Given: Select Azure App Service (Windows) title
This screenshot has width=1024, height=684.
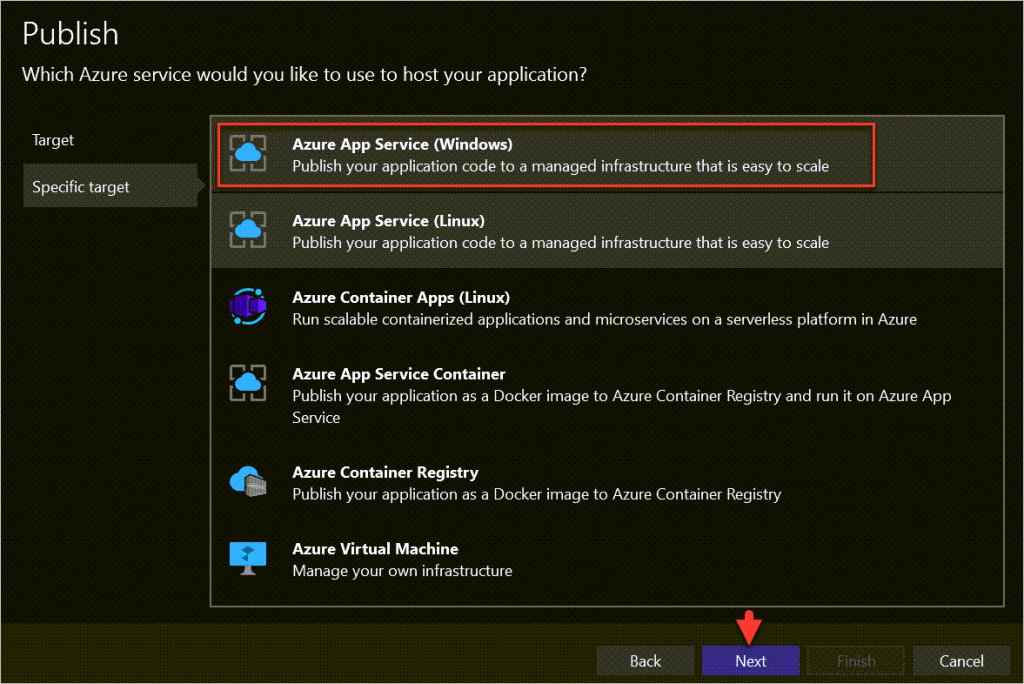Looking at the screenshot, I should pos(402,144).
